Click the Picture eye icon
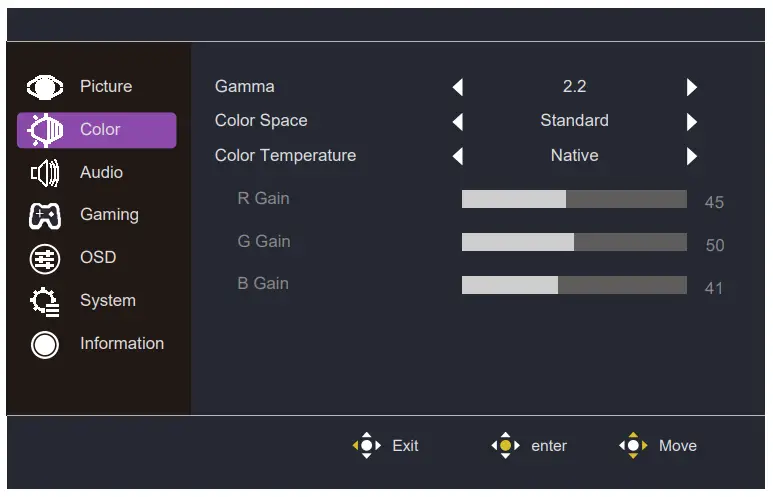The image size is (773, 497). 45,88
